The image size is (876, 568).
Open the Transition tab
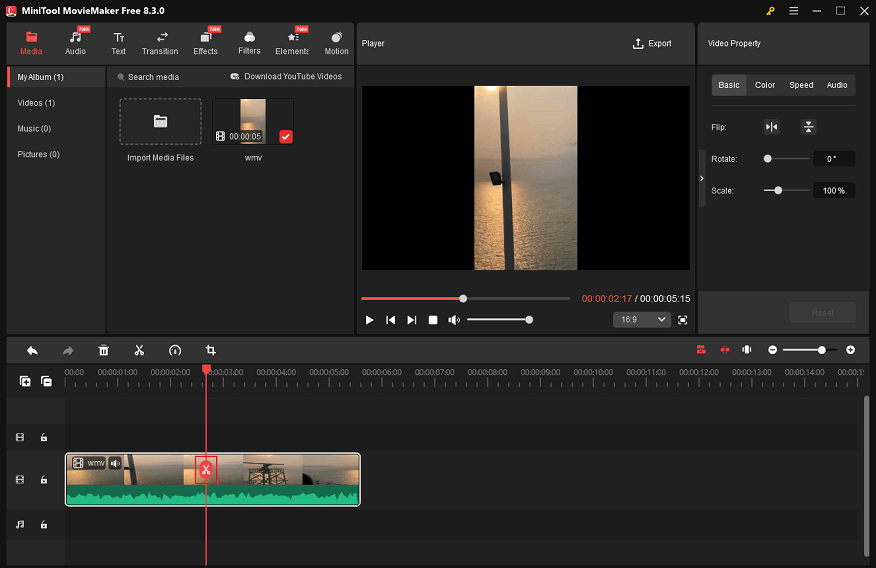(160, 43)
